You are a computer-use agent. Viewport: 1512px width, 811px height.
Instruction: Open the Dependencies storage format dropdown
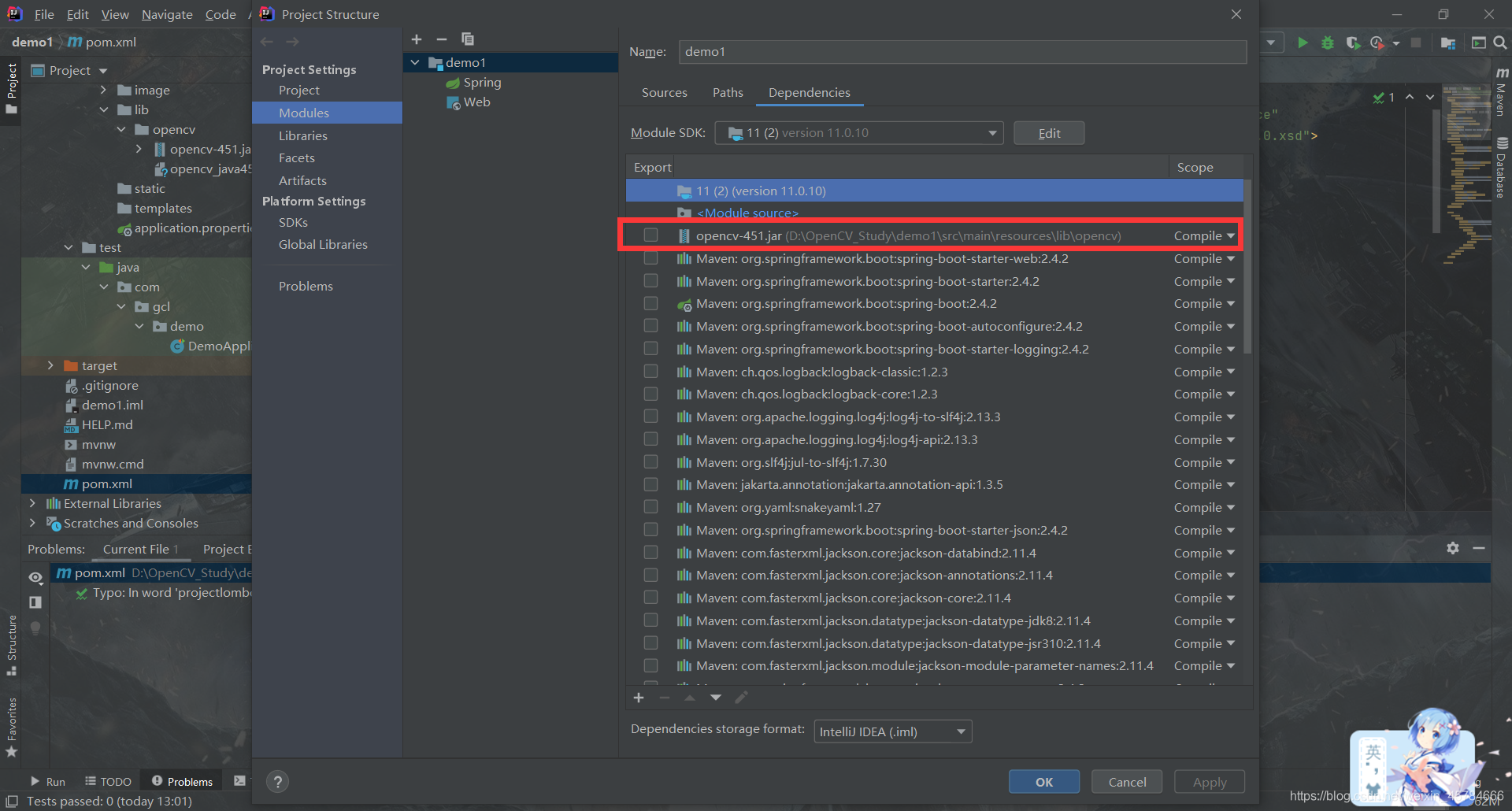(959, 731)
